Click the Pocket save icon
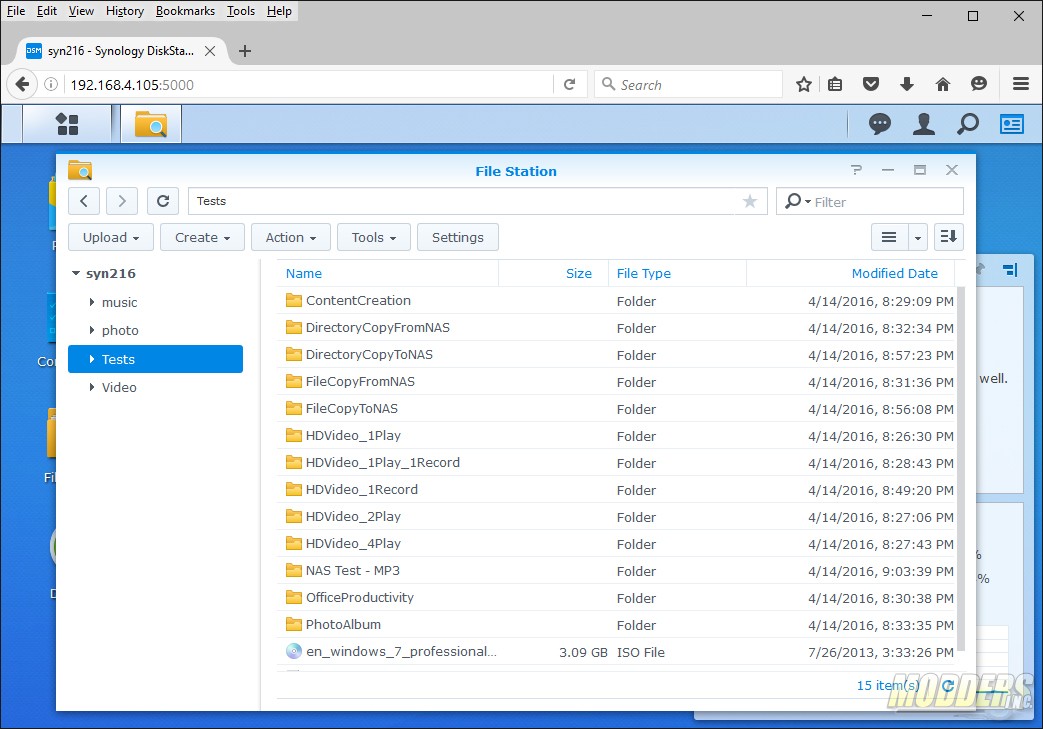This screenshot has height=729, width=1043. pos(871,84)
